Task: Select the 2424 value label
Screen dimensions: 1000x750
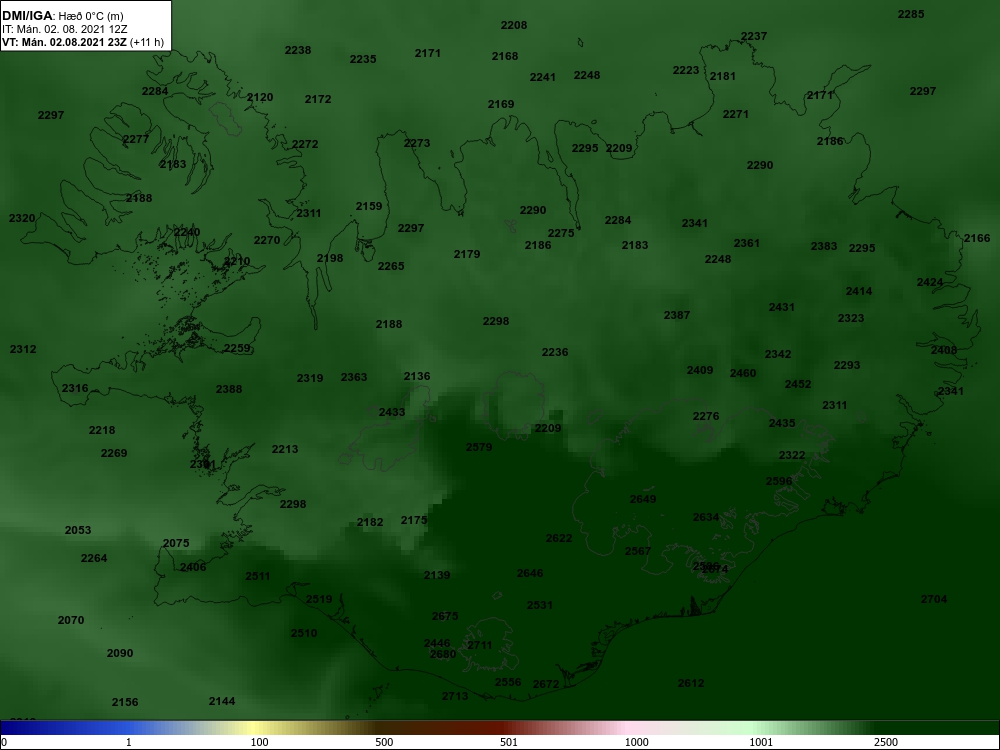Action: coord(930,282)
